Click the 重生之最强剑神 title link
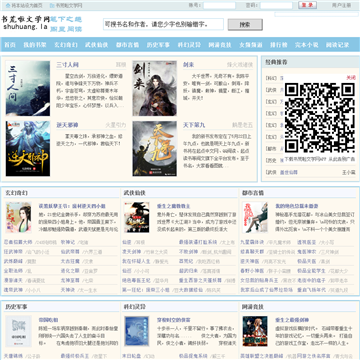The height and width of the screenshot is (360, 360). (x=292, y=320)
